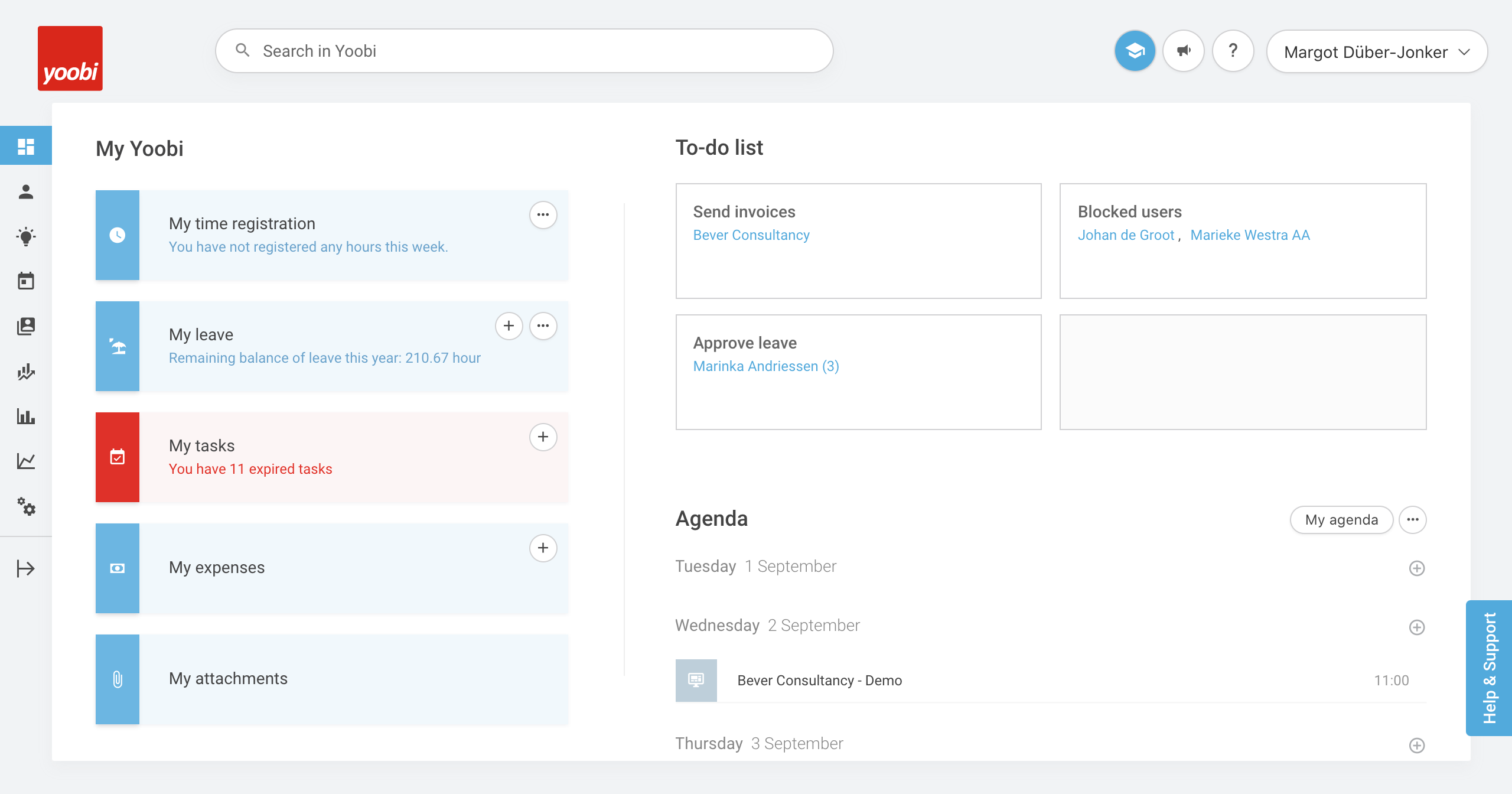This screenshot has width=1512, height=794.
Task: Add agenda item on Tuesday 1 September
Action: pyautogui.click(x=1417, y=568)
